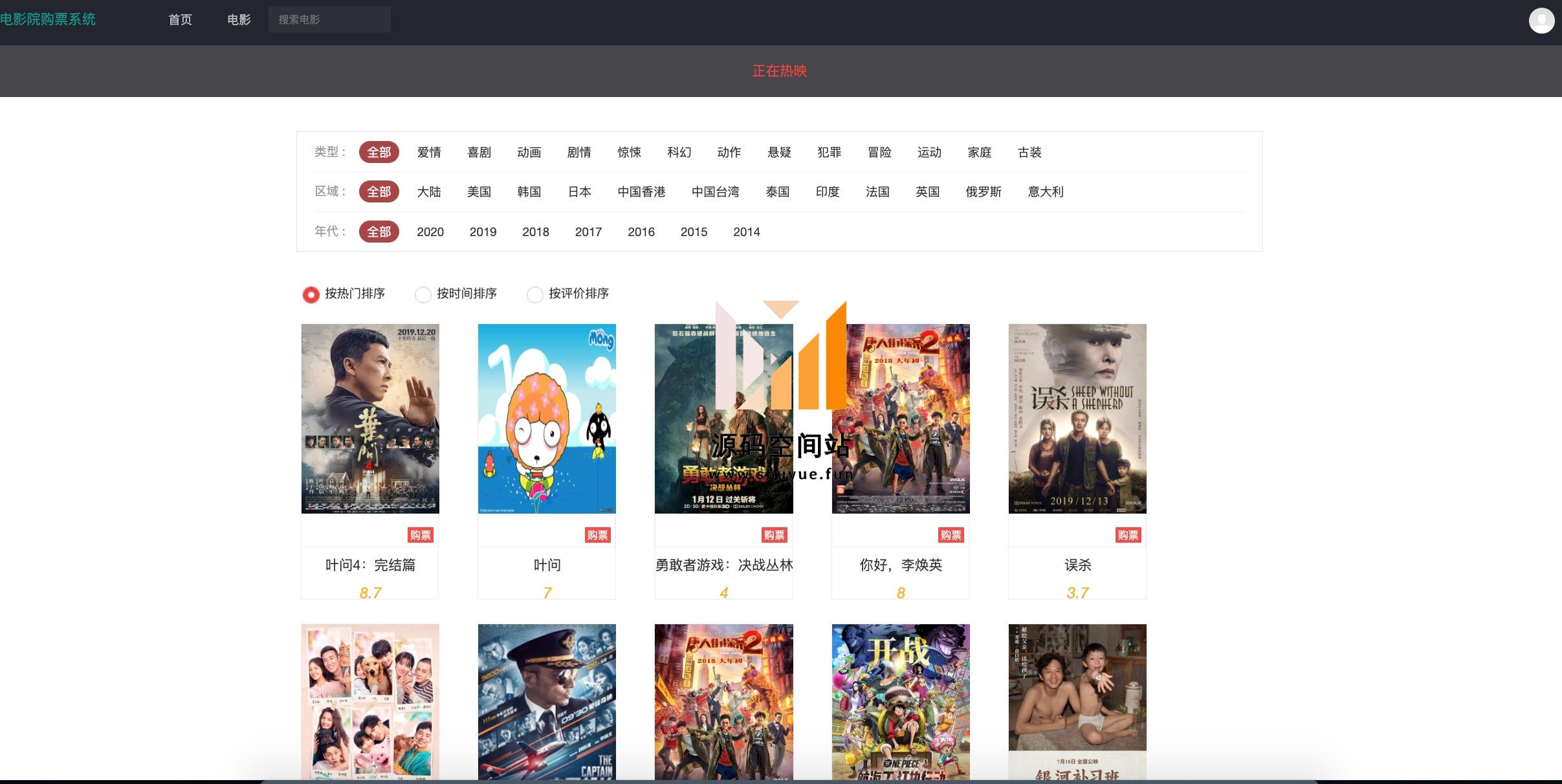Choose 泰国 region filter

[777, 191]
